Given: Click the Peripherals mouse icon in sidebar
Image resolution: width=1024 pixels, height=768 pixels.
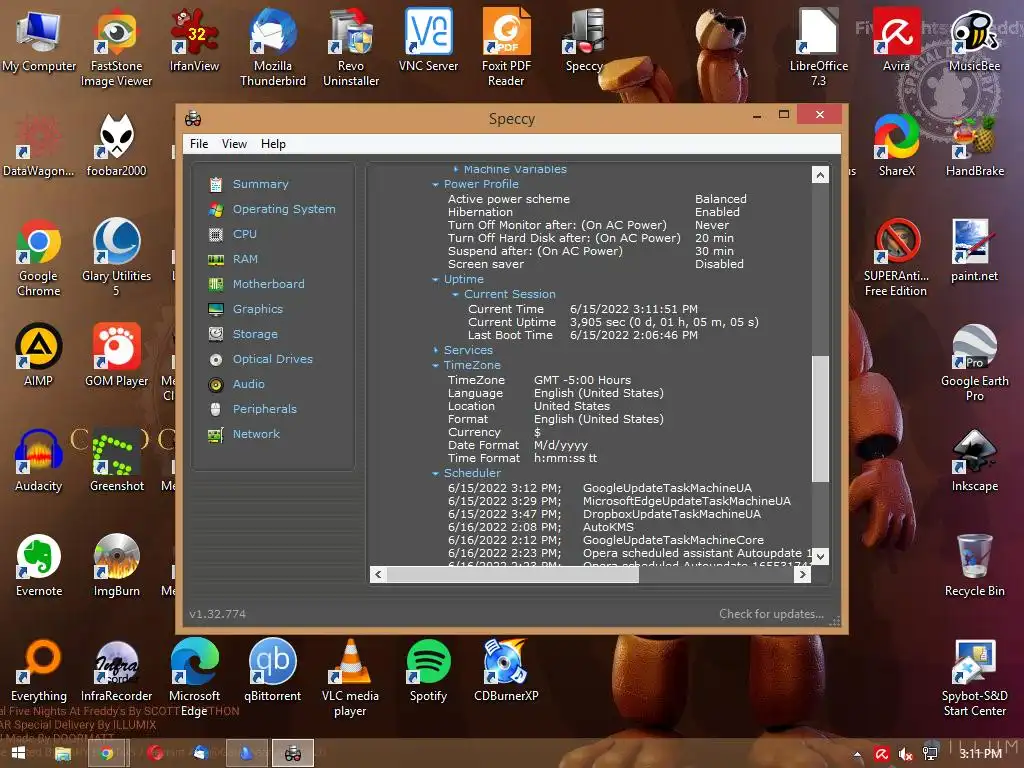Looking at the screenshot, I should tap(216, 409).
